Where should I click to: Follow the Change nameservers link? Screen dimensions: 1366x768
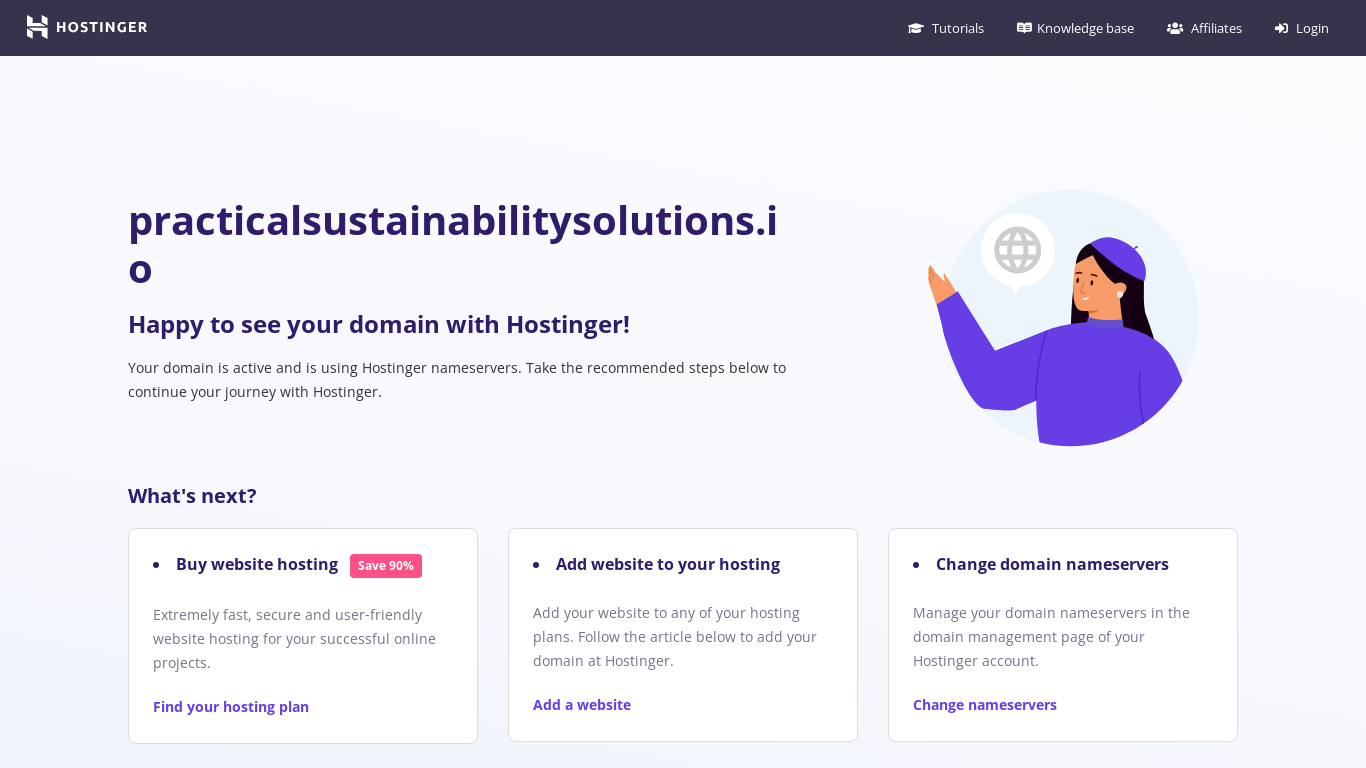tap(985, 705)
